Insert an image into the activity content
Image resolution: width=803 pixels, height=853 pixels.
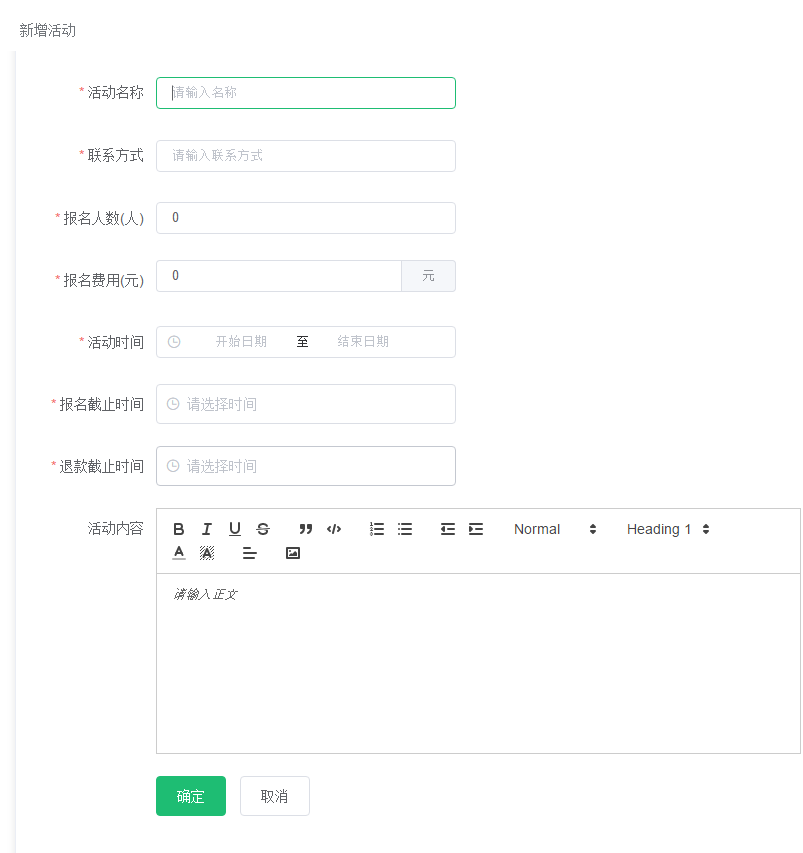pyautogui.click(x=292, y=552)
